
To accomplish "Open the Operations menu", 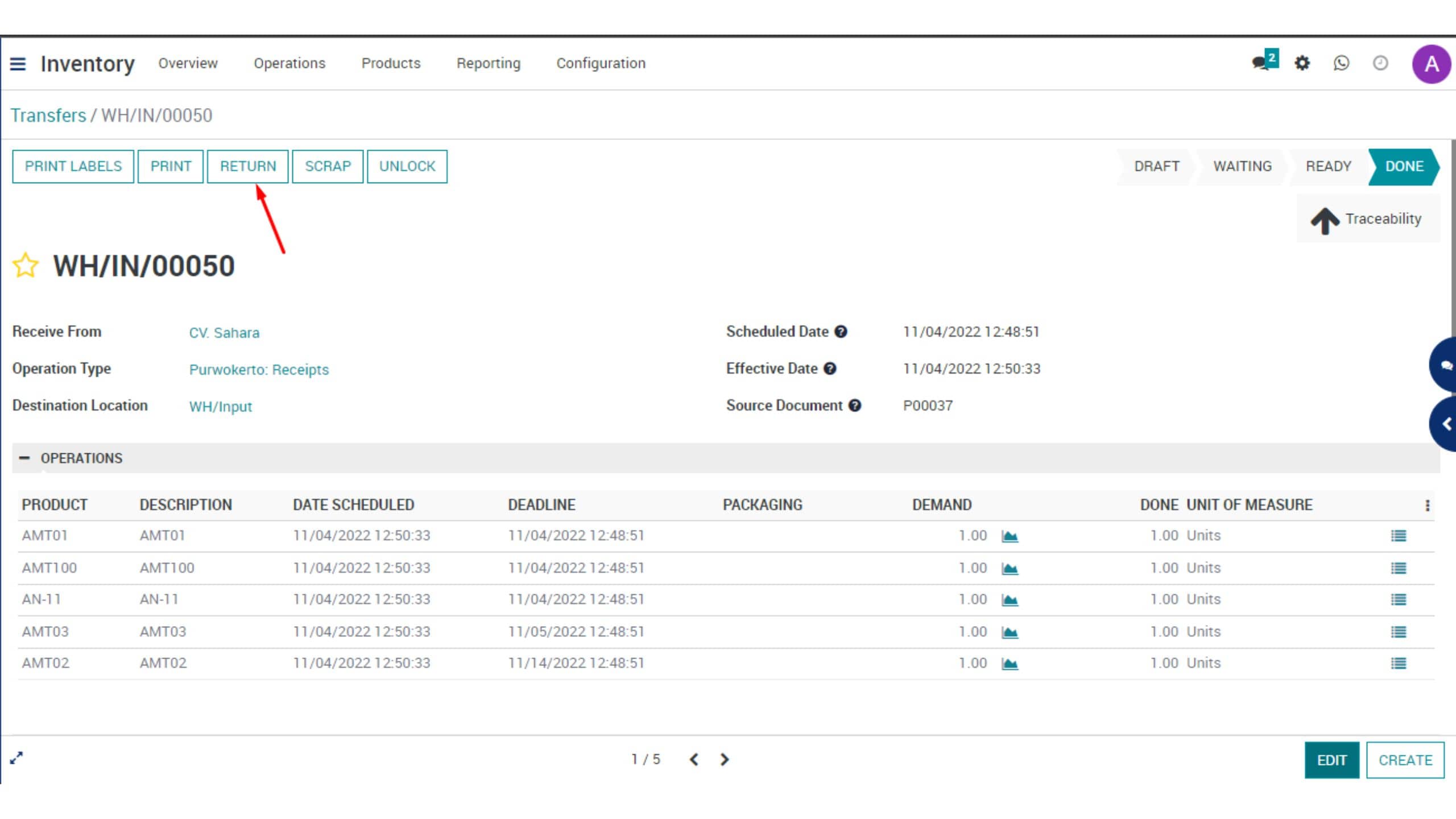I will pos(289,63).
